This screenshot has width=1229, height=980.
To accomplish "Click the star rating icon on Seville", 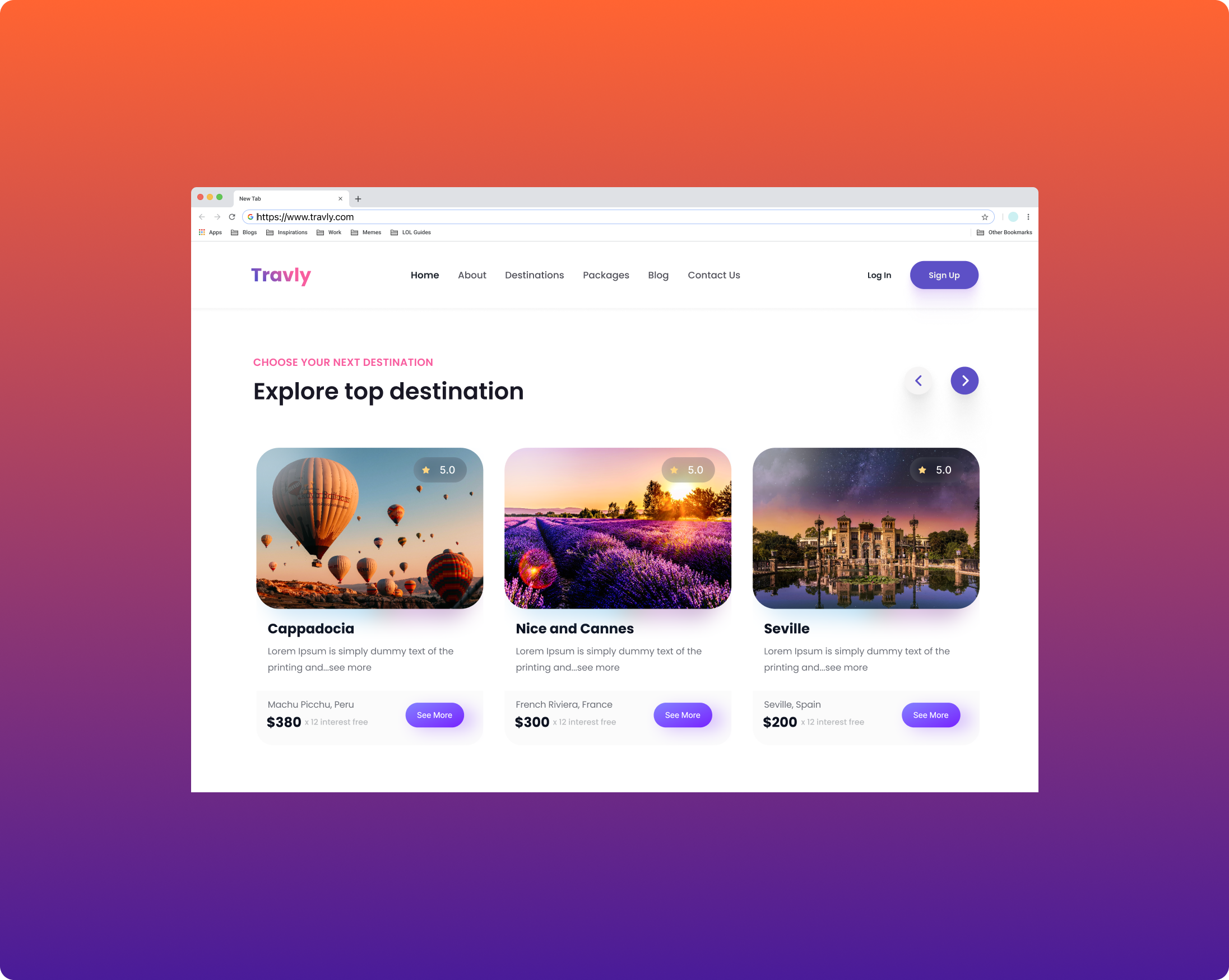I will pos(922,469).
